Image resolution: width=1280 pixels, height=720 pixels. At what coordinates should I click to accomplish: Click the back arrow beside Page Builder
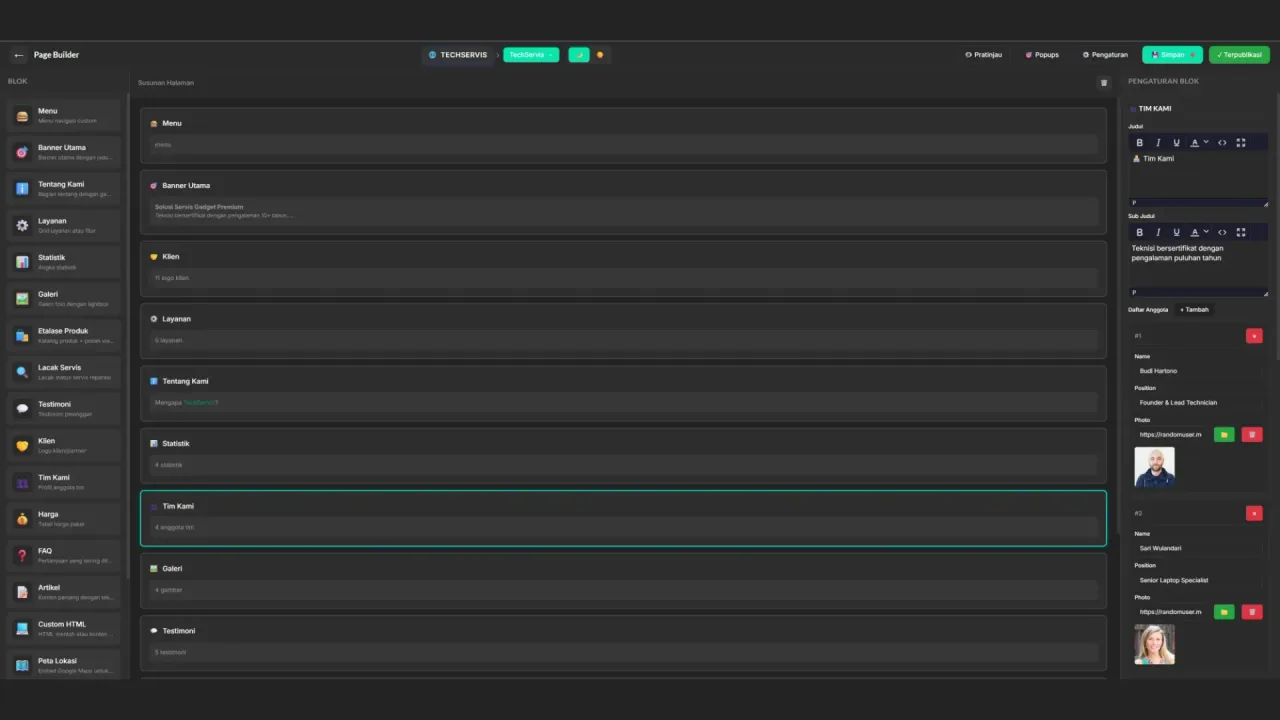coord(18,55)
